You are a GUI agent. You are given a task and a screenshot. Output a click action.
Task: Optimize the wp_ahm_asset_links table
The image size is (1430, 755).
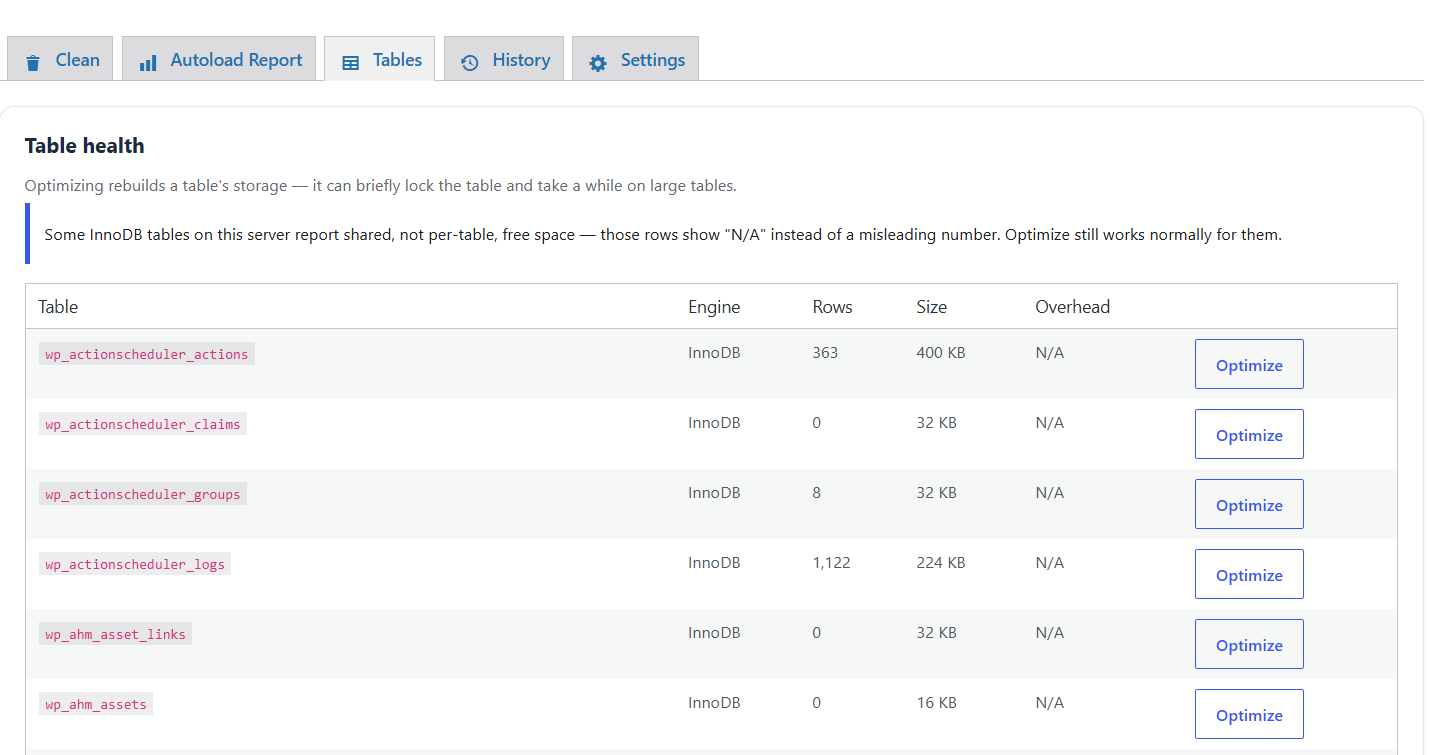(1249, 644)
